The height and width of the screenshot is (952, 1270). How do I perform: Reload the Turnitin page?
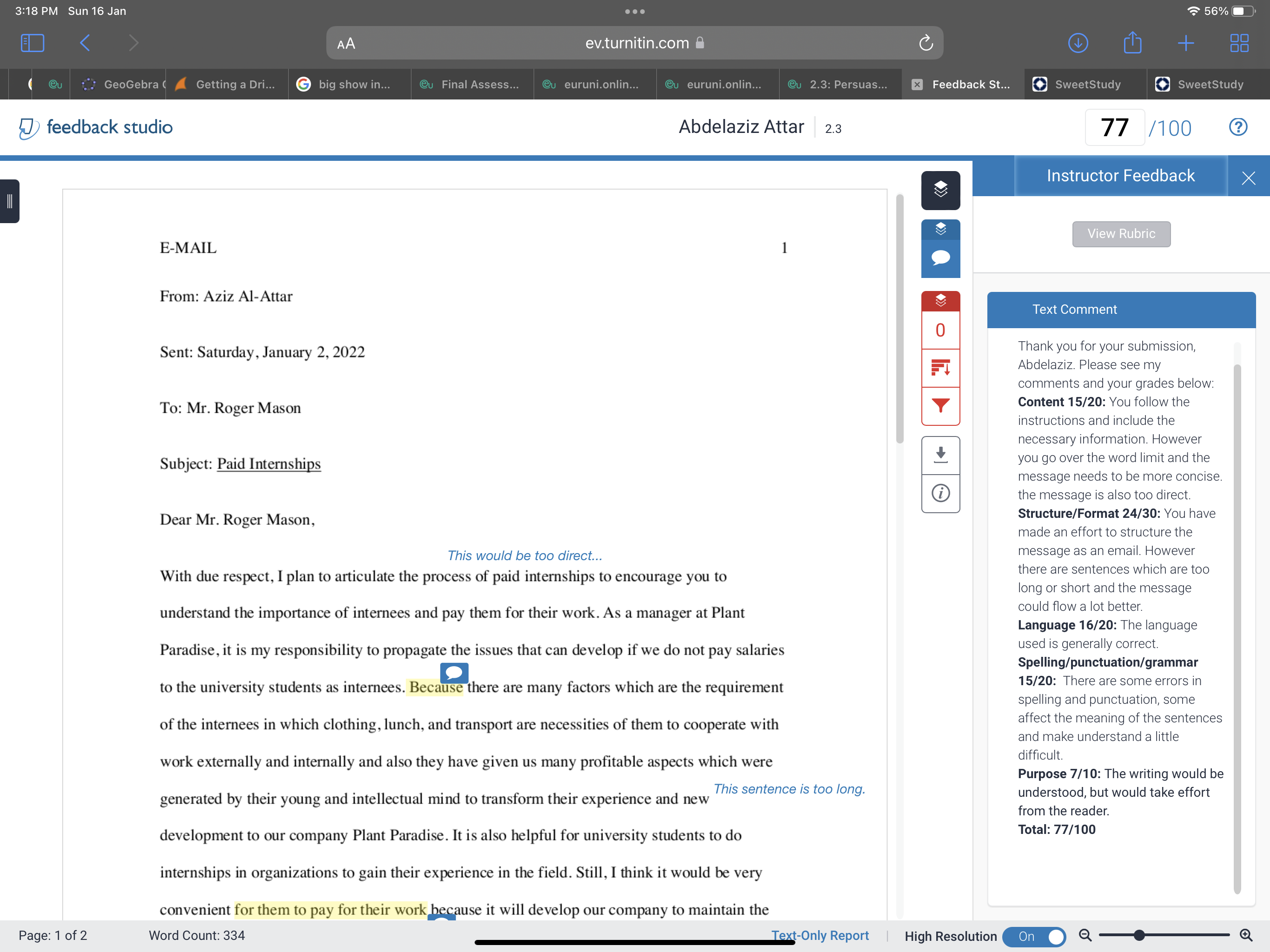(x=926, y=43)
